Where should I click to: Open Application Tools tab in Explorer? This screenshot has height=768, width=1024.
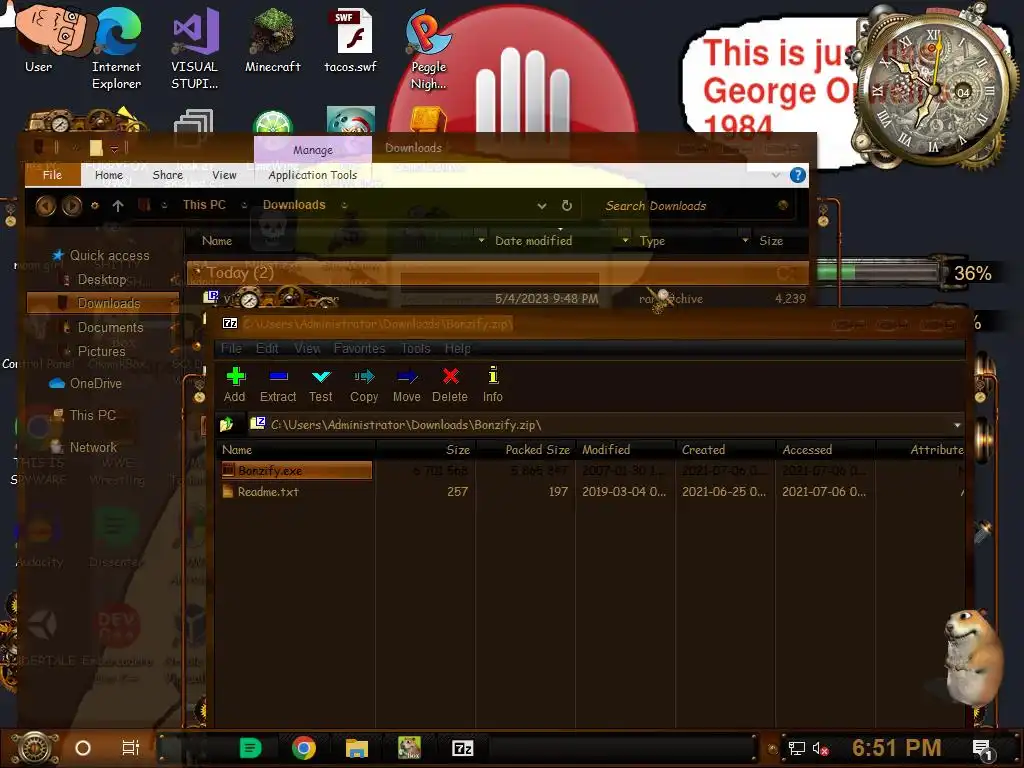[313, 175]
